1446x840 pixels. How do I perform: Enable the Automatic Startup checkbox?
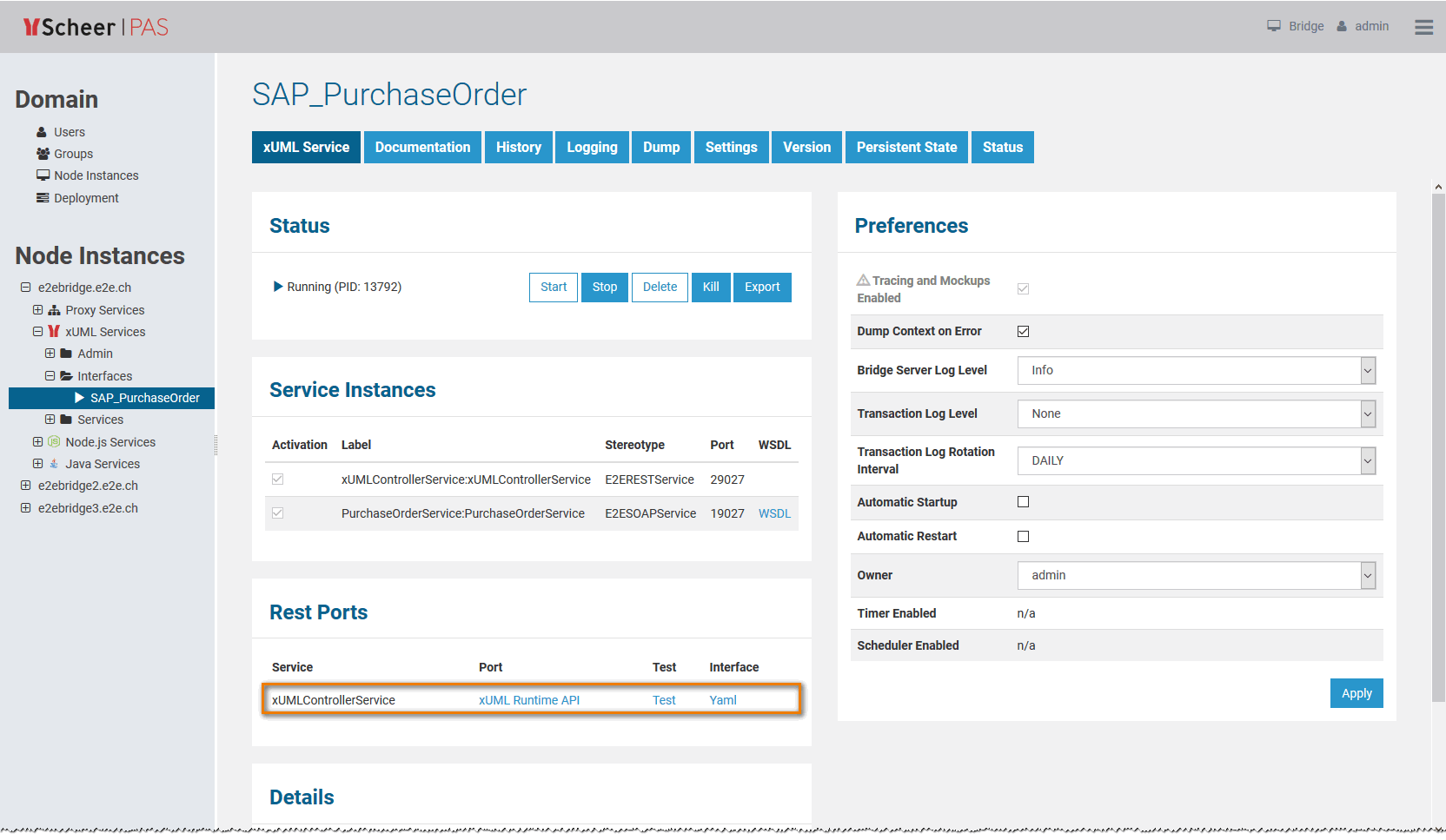coord(1023,502)
